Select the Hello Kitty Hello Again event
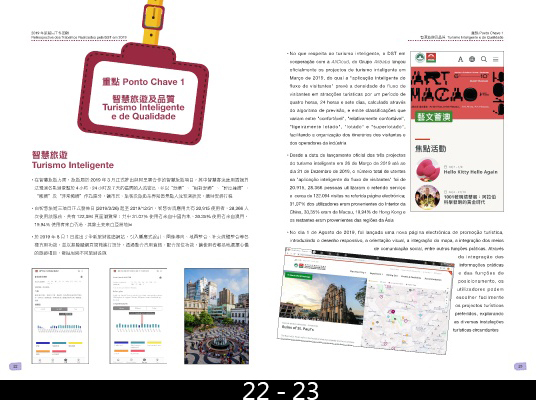This screenshot has width=536, height=400. [470, 172]
